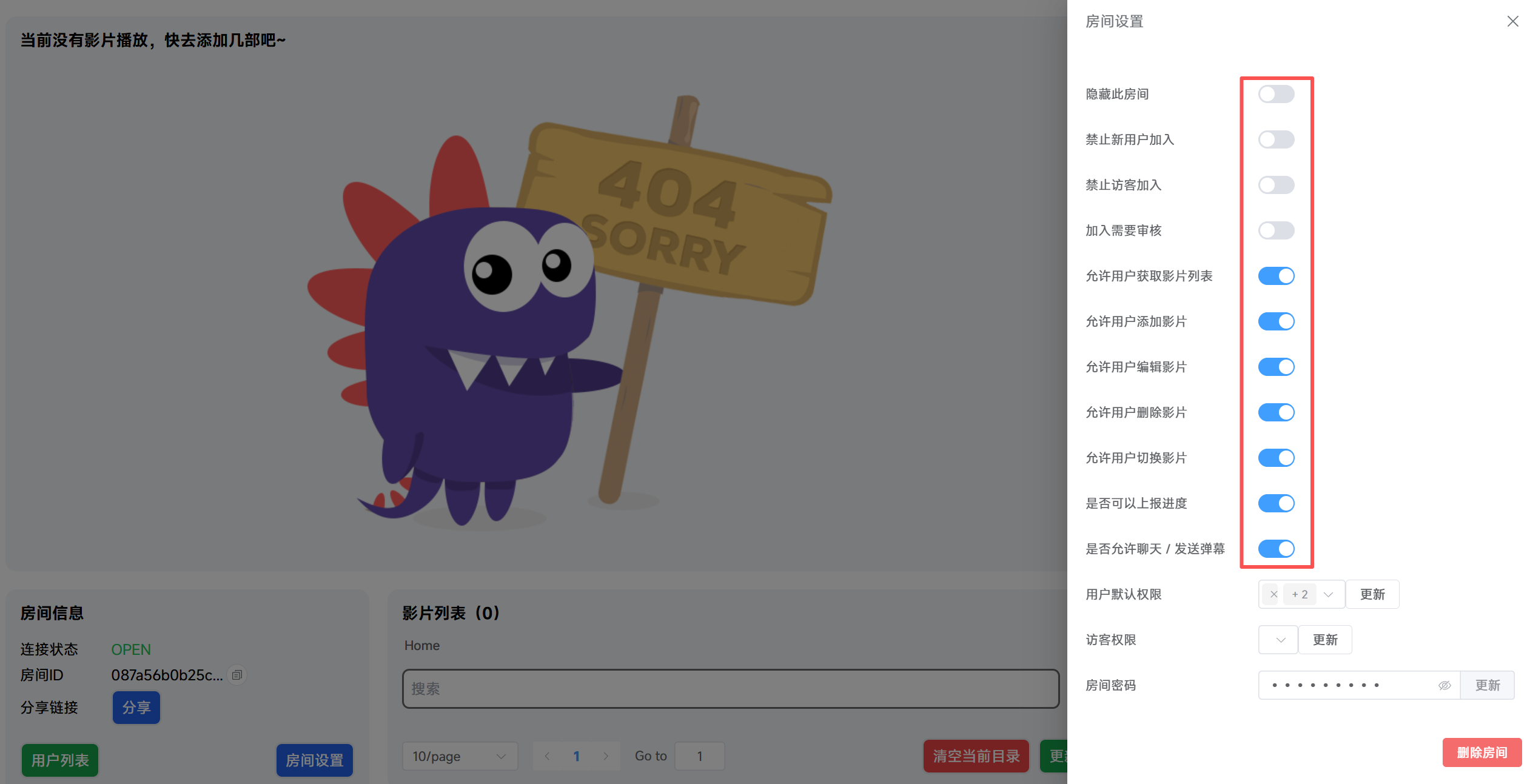Image resolution: width=1530 pixels, height=784 pixels.
Task: Go to next page with right arrow
Action: tap(605, 756)
